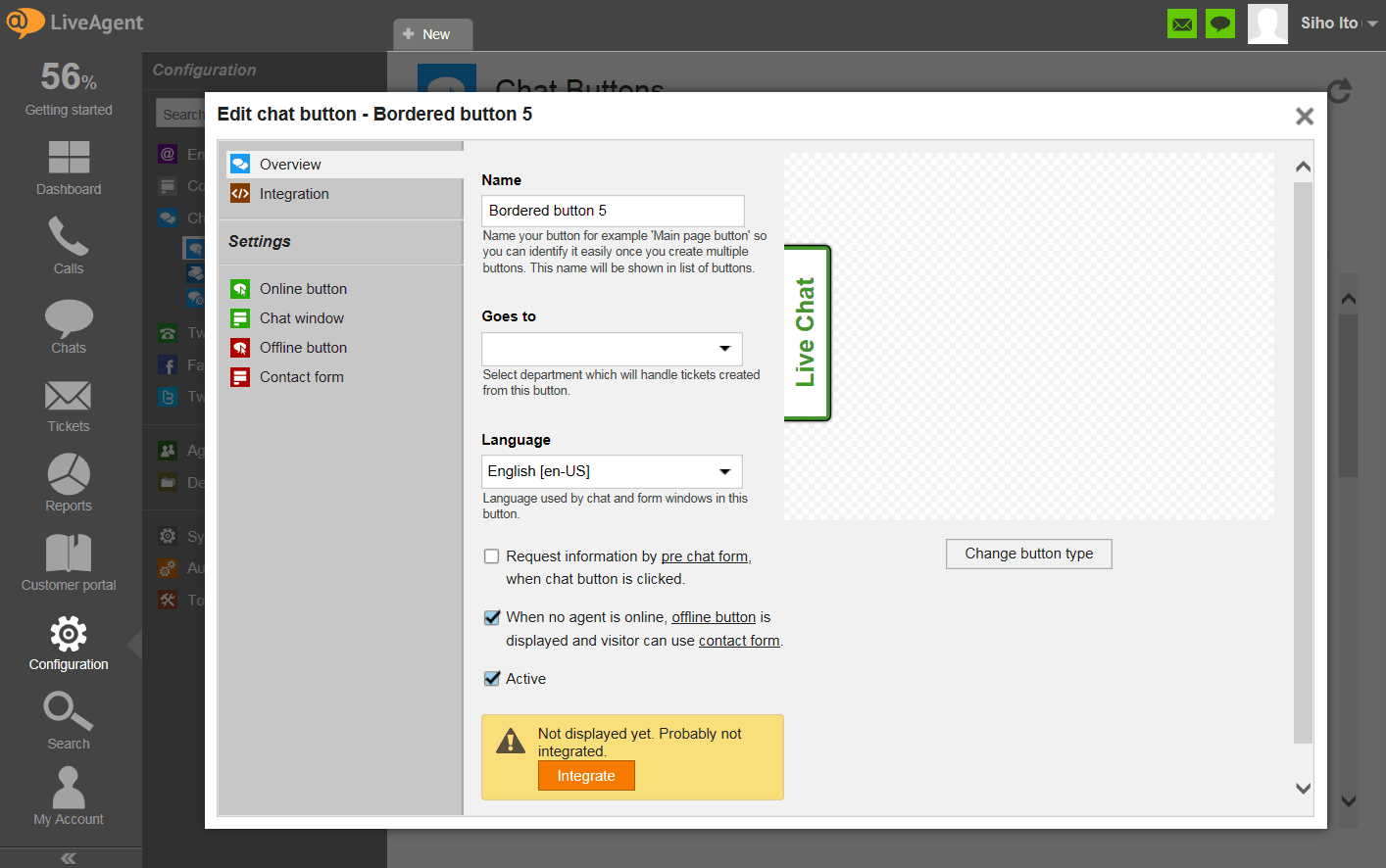This screenshot has height=868, width=1386.
Task: Click the warning triangle icon
Action: (511, 742)
